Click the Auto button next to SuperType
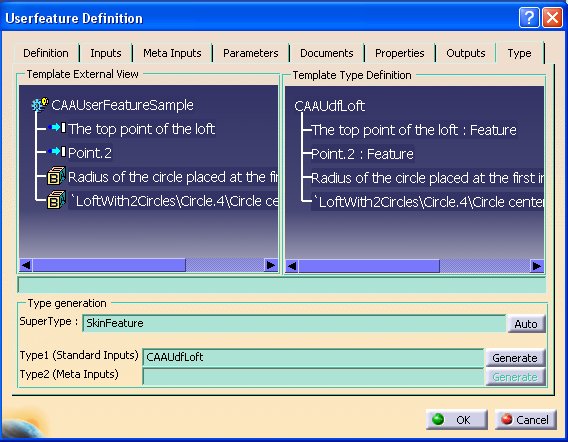 click(x=526, y=324)
